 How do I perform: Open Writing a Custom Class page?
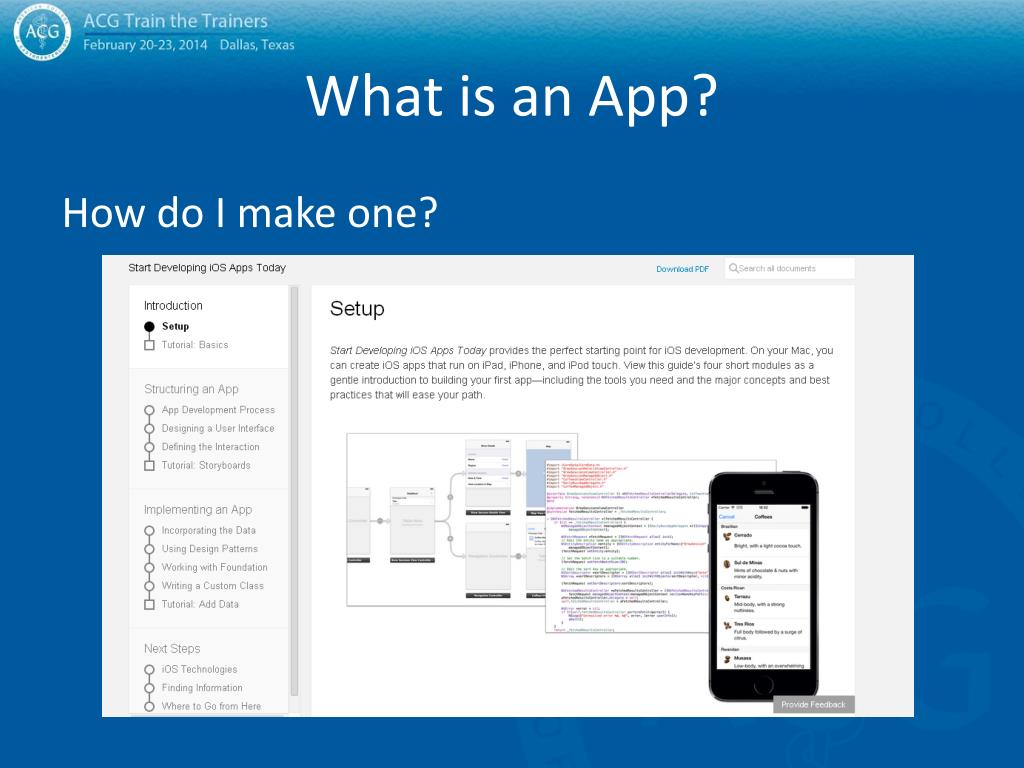point(213,586)
